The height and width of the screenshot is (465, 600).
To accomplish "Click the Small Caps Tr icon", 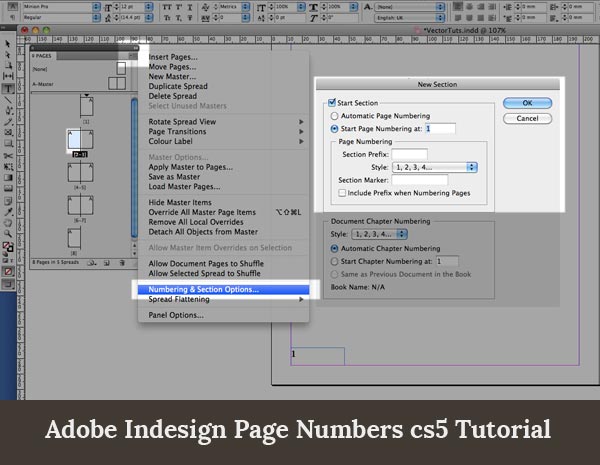I will pos(167,18).
